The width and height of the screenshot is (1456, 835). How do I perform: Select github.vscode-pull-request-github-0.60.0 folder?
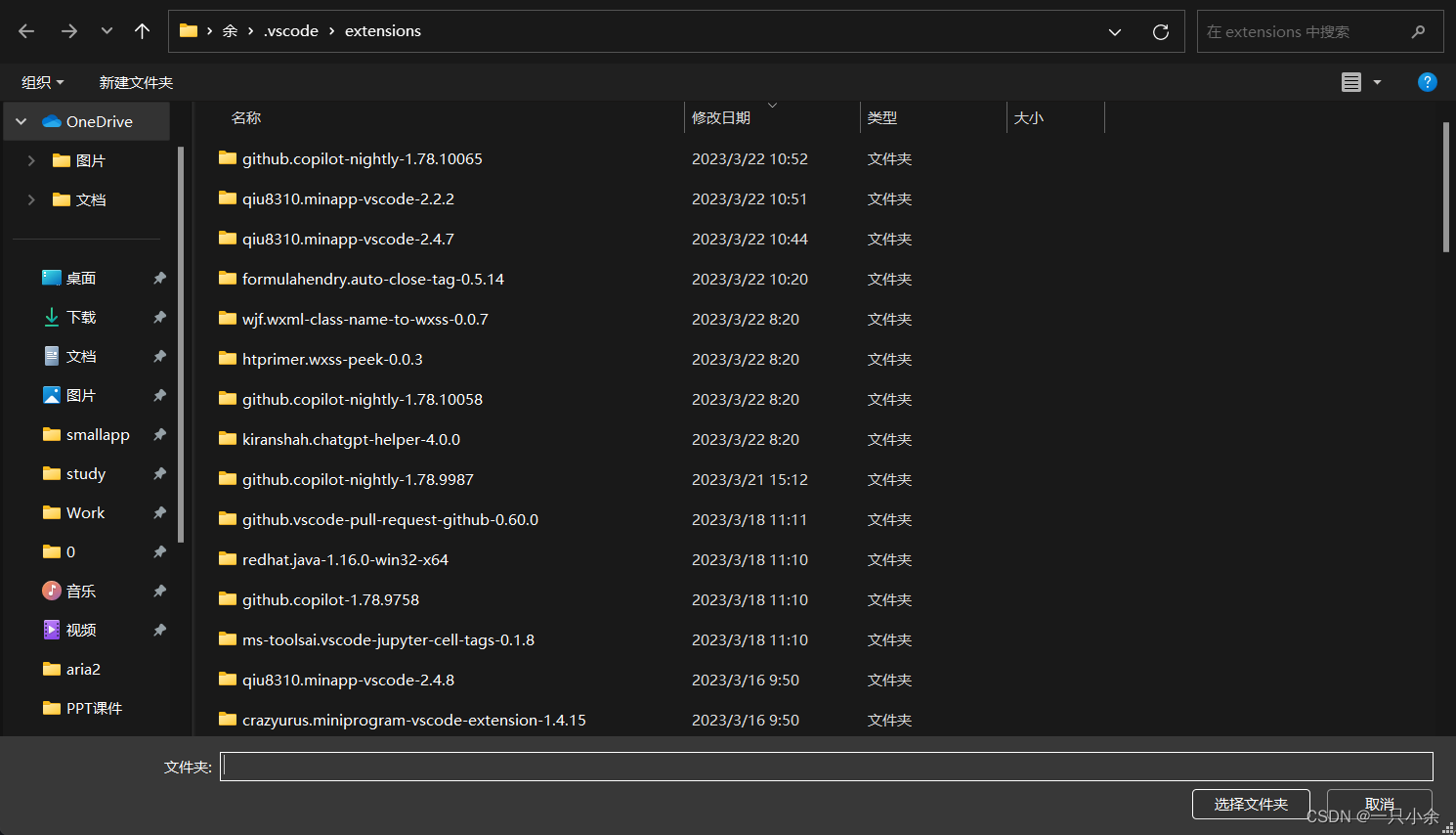coord(390,519)
